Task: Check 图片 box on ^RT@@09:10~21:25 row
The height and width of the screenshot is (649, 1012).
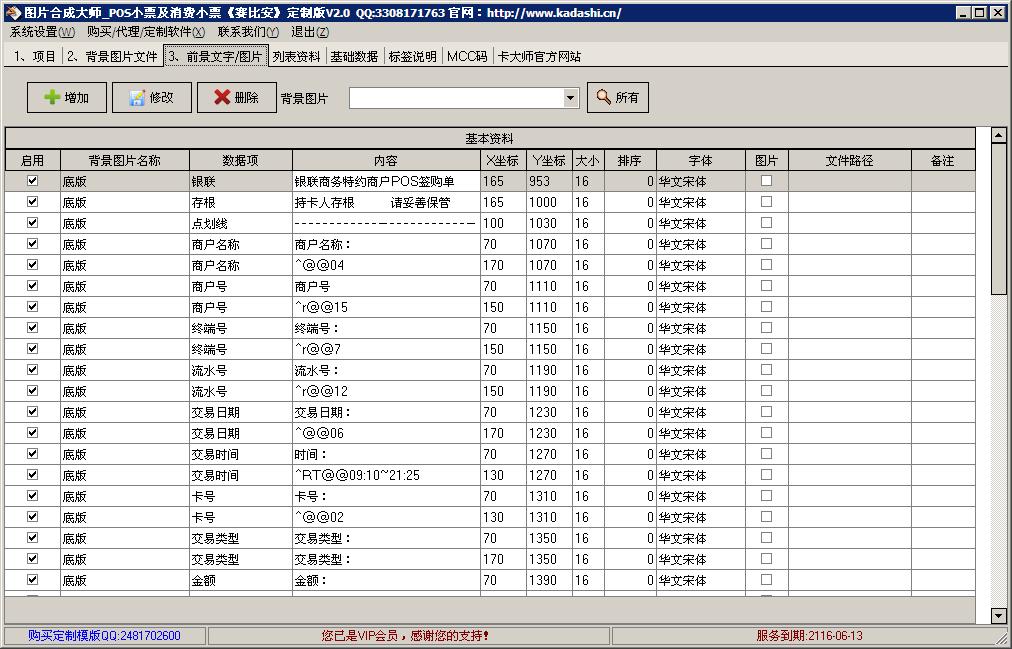Action: tap(766, 474)
